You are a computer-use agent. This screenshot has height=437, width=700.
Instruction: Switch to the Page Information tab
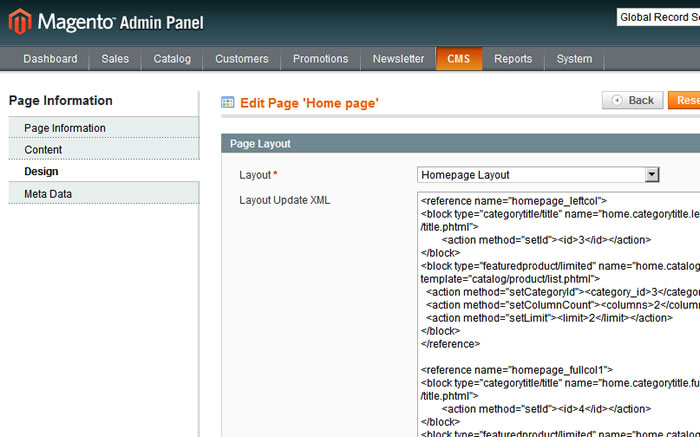point(65,128)
